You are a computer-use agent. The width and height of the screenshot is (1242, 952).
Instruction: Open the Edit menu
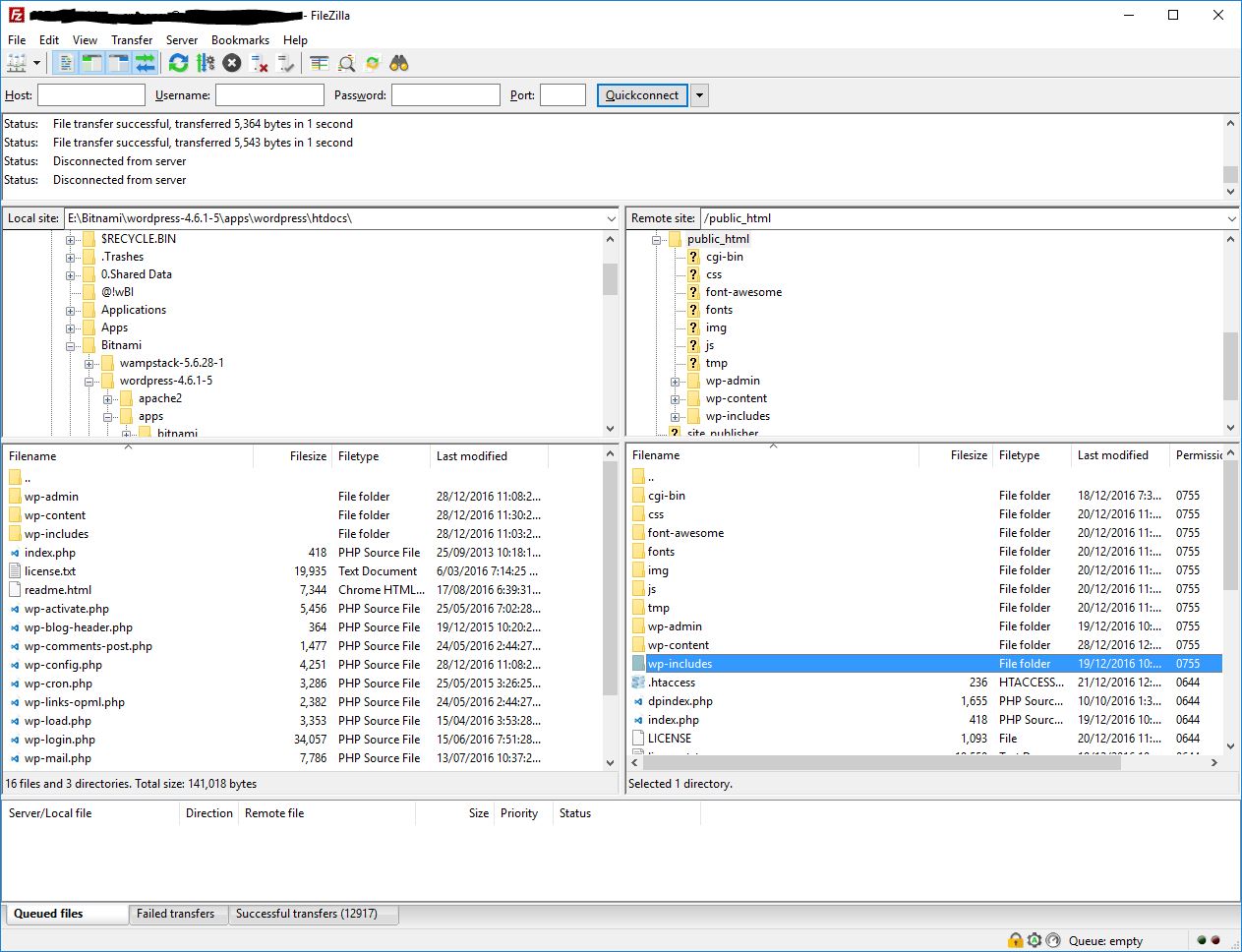[49, 40]
